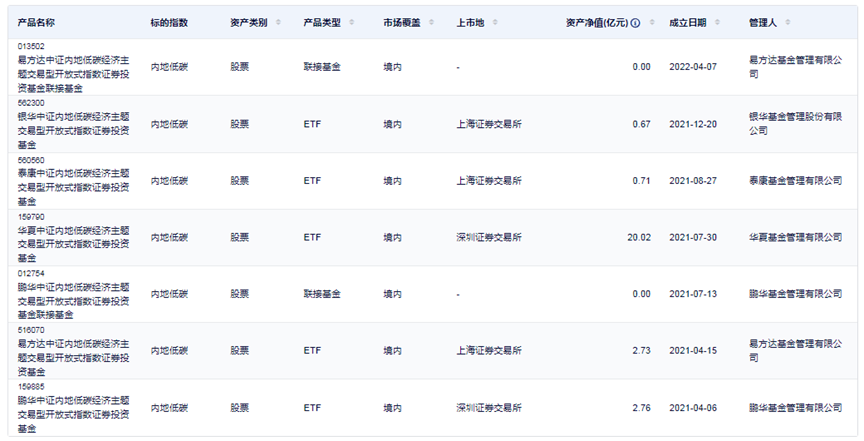The image size is (864, 441).
Task: Open fund 159885 鹏华 ETF
Action: 74,407
